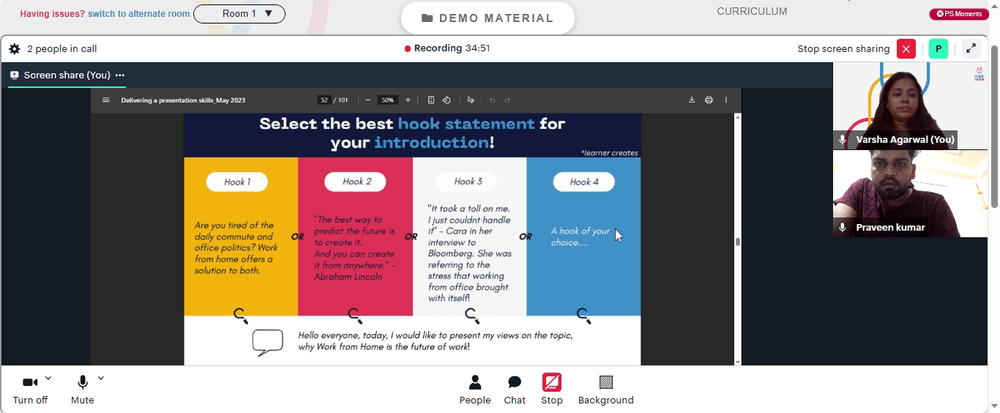This screenshot has width=1000, height=413.
Task: Click switch to alternate room link
Action: 138,13
